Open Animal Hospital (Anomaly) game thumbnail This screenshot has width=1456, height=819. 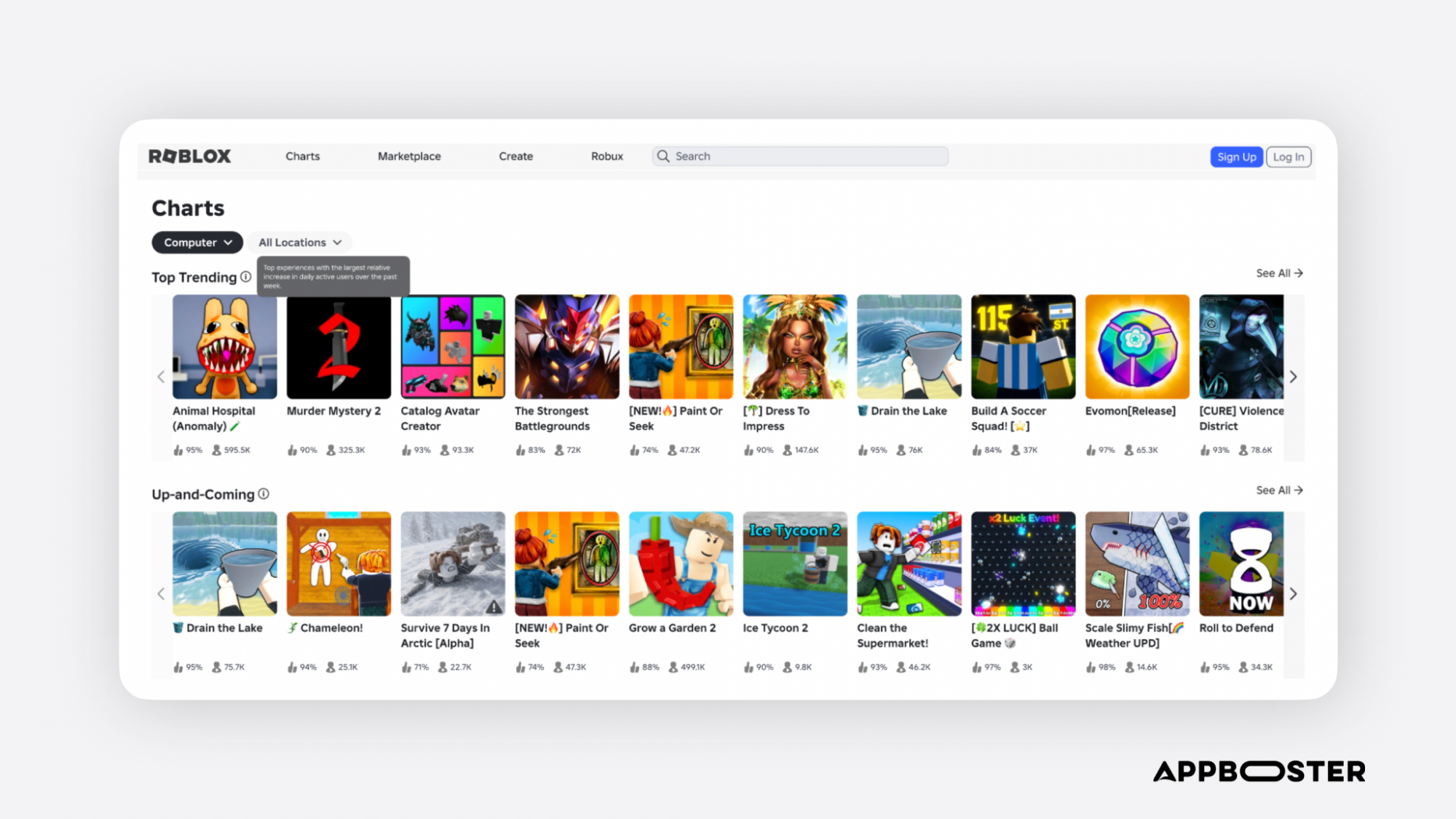pyautogui.click(x=225, y=347)
